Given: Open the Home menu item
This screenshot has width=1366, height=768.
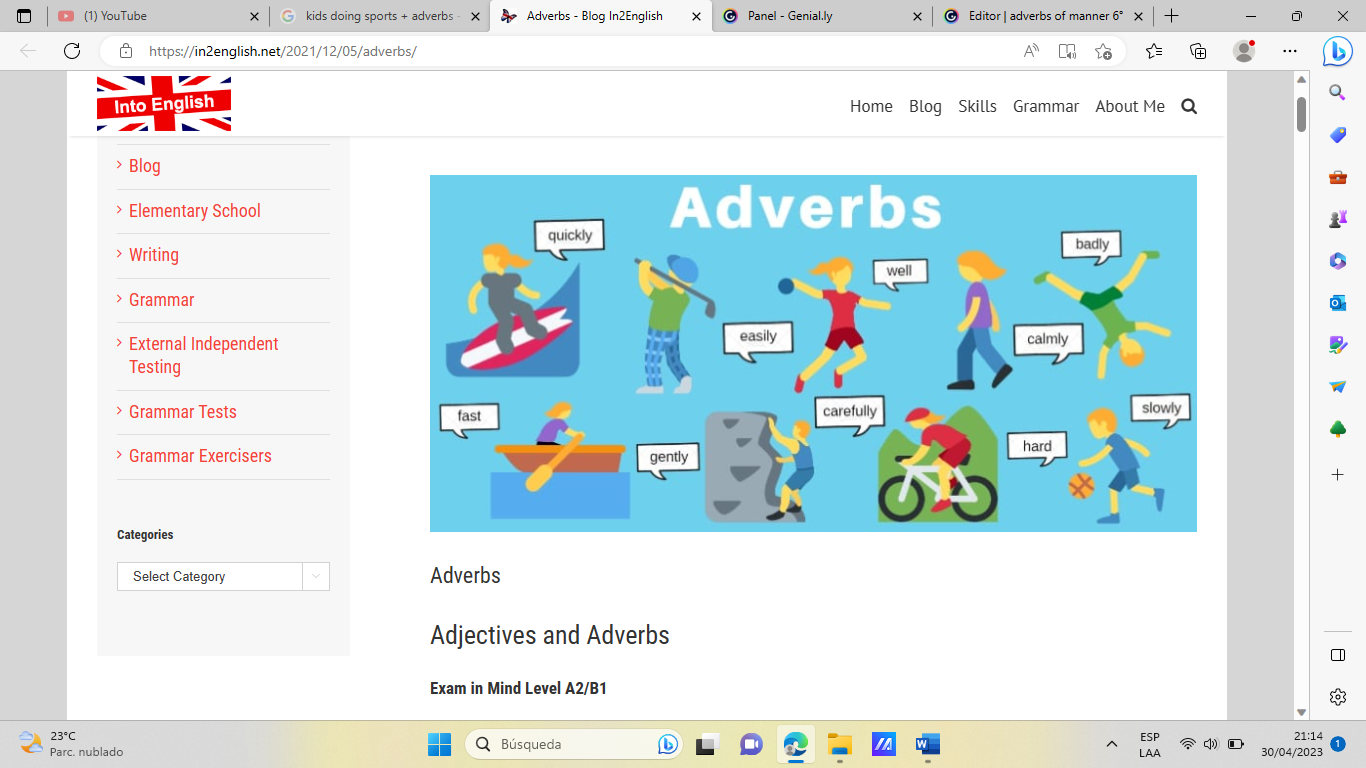Looking at the screenshot, I should tap(871, 106).
